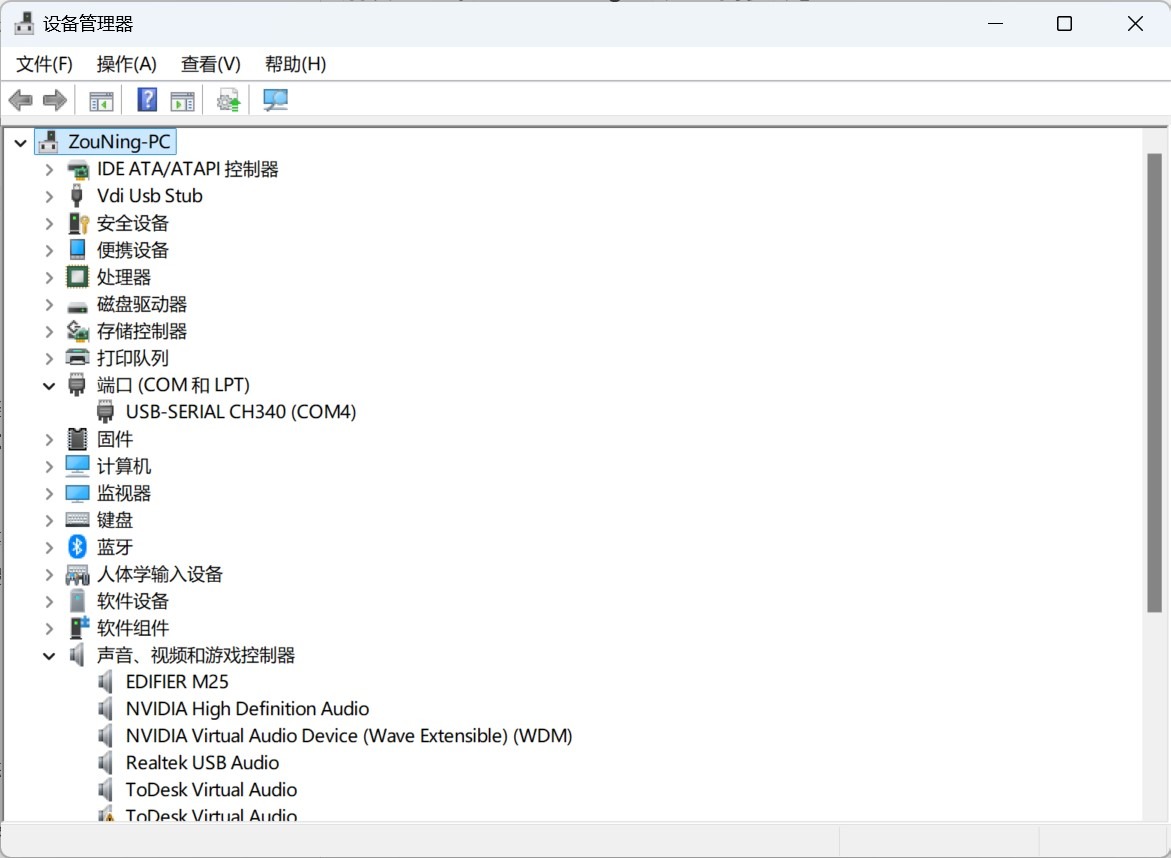This screenshot has width=1171, height=858.
Task: Click the 磁盘驱动器 drive icon
Action: click(78, 306)
